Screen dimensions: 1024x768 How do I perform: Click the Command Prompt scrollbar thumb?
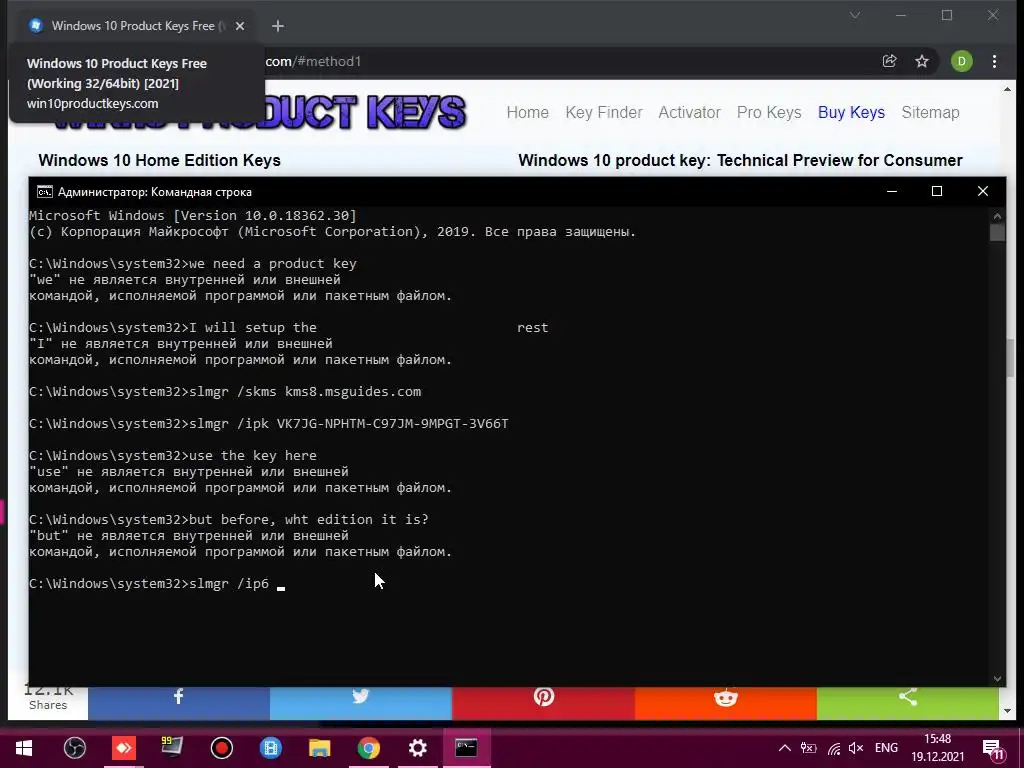(997, 232)
